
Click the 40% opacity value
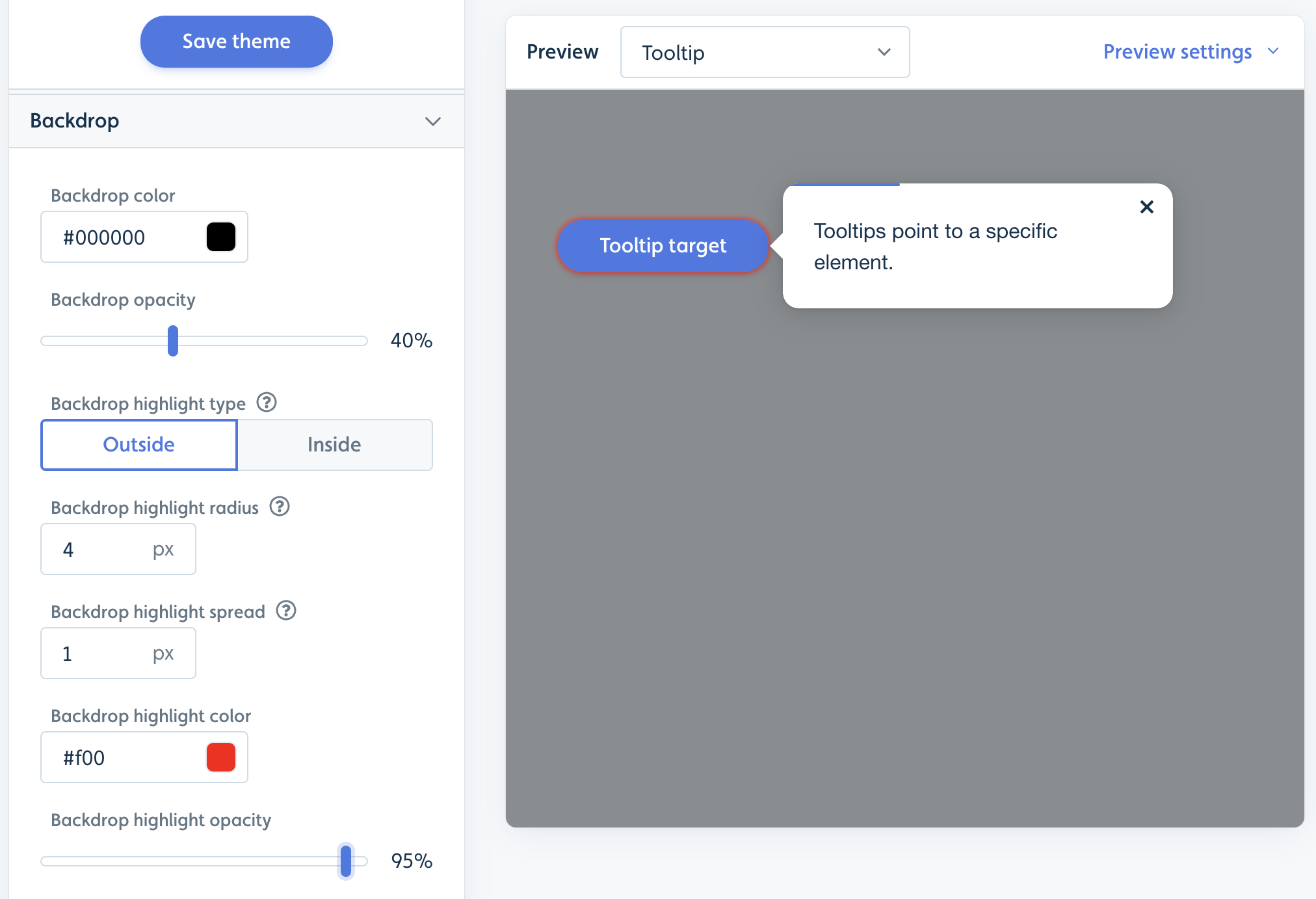pyautogui.click(x=412, y=340)
